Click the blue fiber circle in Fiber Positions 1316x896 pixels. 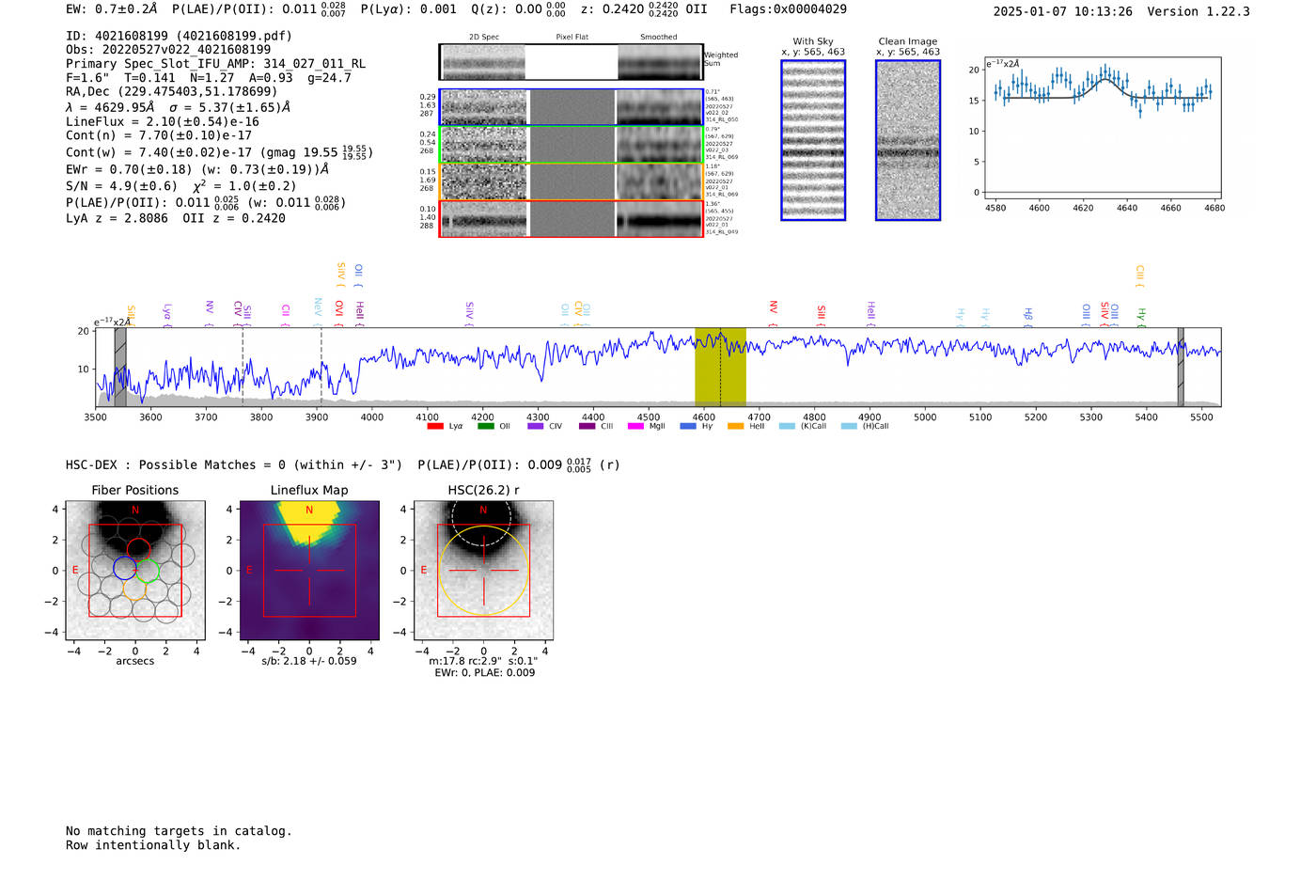click(x=124, y=567)
